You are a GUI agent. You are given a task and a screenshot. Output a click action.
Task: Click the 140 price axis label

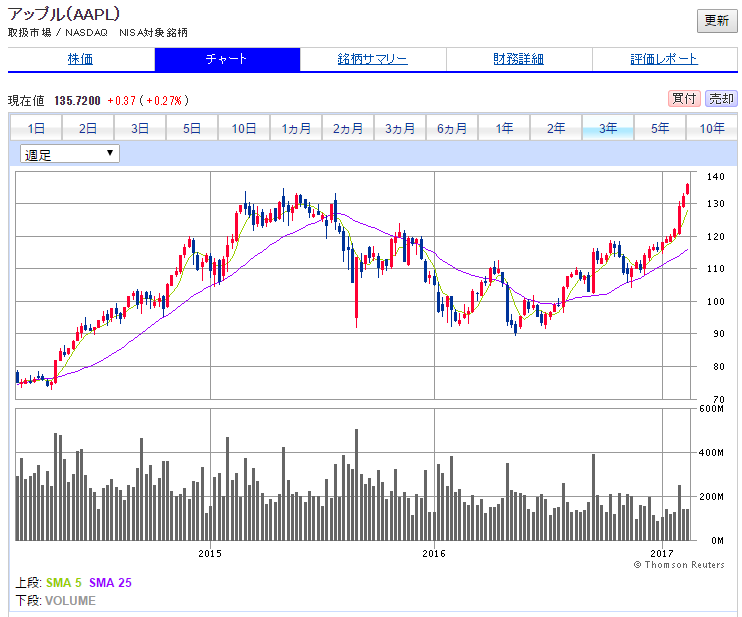point(716,176)
